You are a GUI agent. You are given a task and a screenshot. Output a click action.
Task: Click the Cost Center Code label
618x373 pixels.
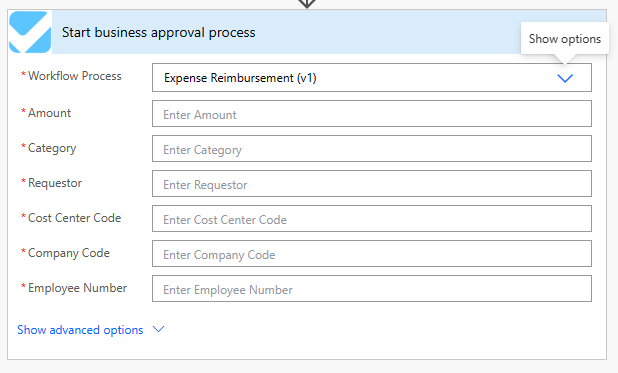point(74,218)
